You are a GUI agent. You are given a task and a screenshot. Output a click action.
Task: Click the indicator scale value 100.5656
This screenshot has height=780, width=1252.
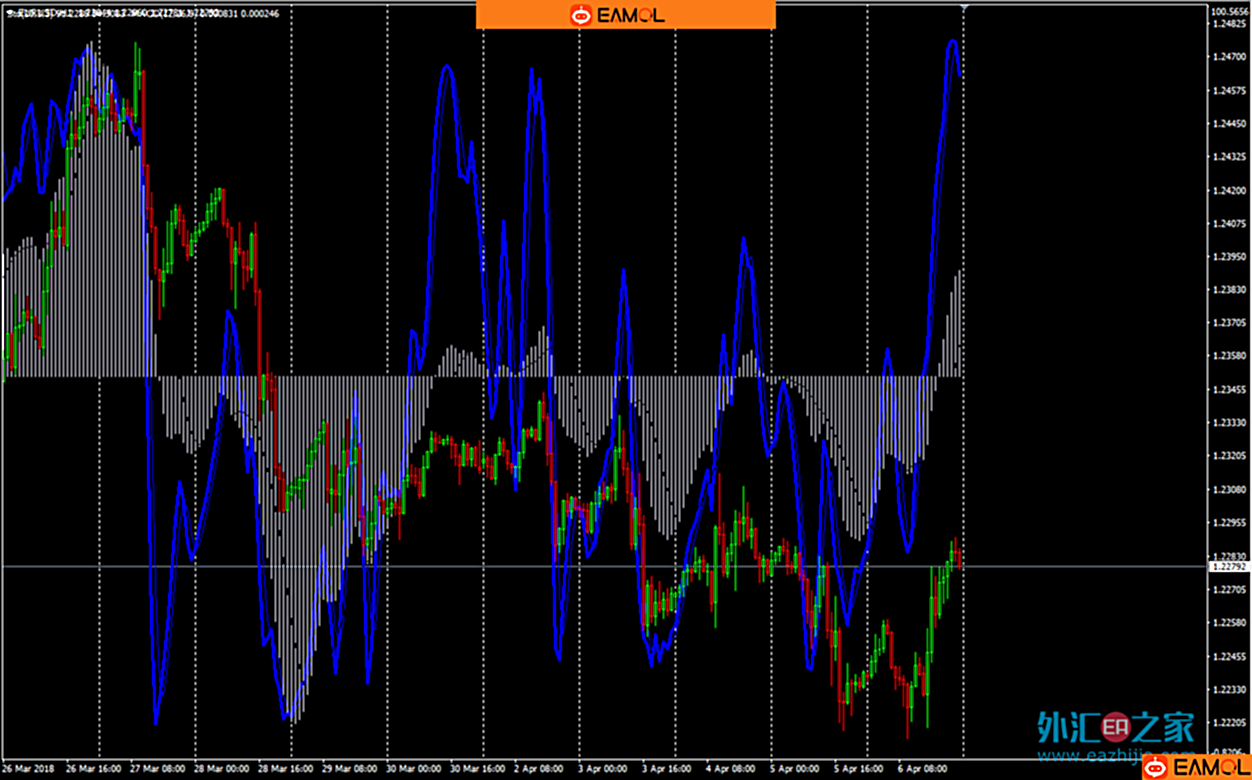[x=1229, y=12]
